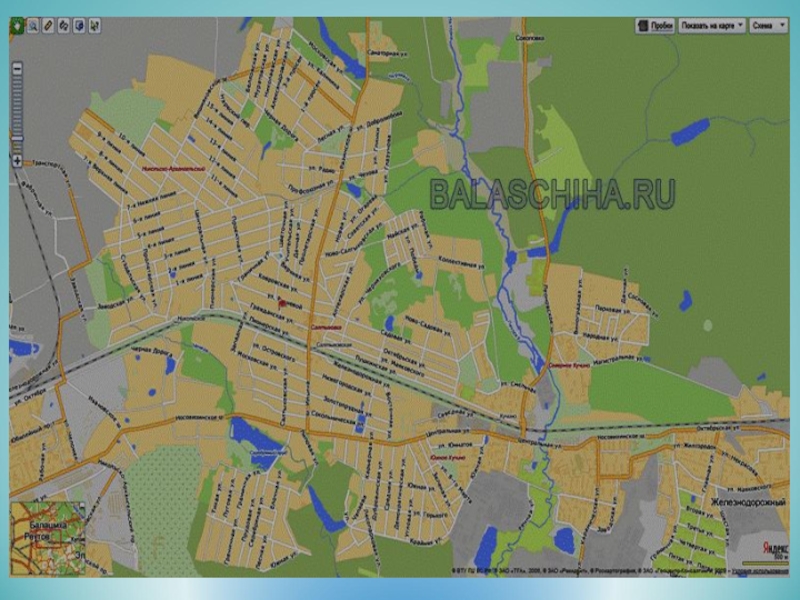Click the red marker on map
800x600 pixels.
click(282, 304)
